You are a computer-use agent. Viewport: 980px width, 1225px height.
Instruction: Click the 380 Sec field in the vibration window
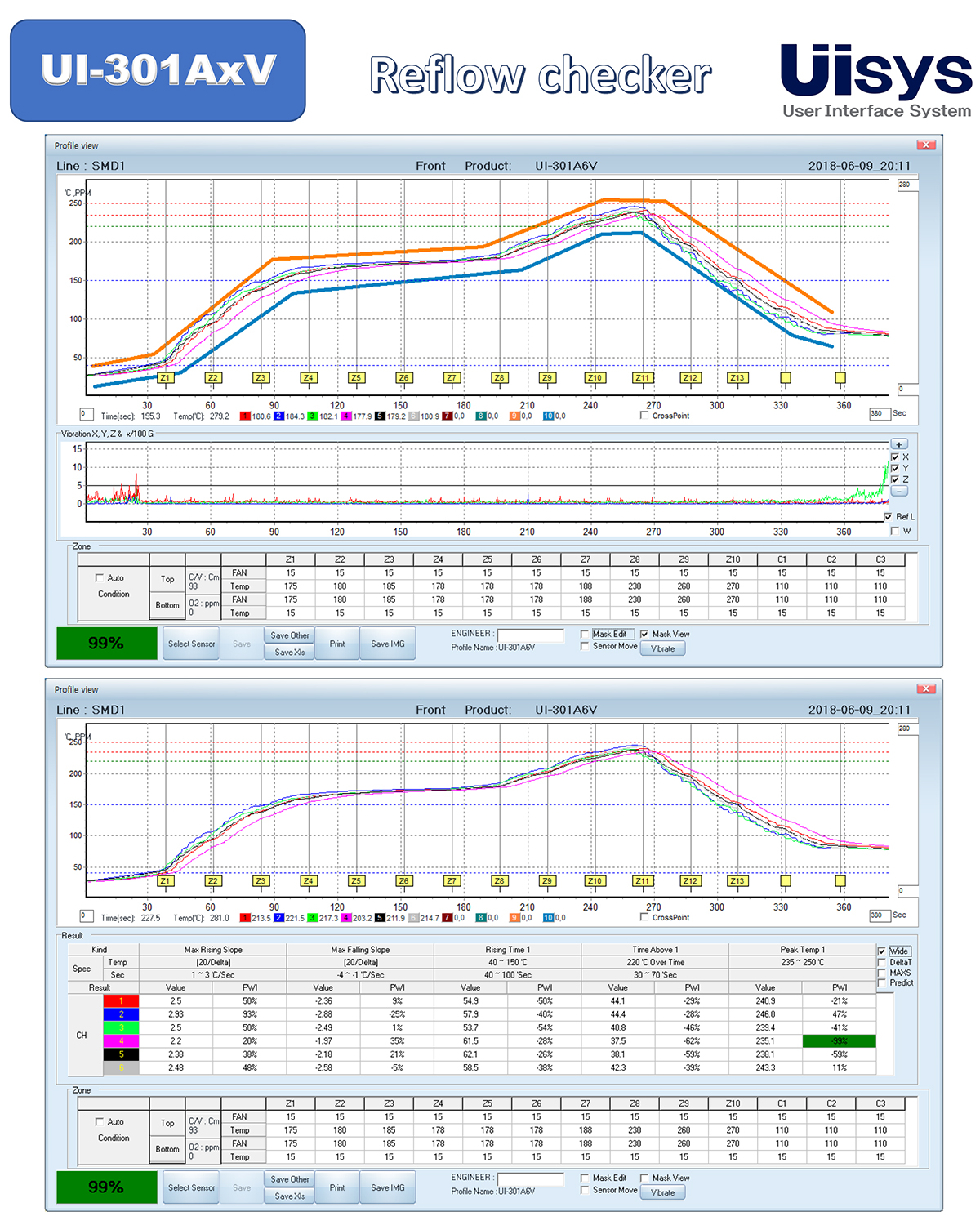880,414
